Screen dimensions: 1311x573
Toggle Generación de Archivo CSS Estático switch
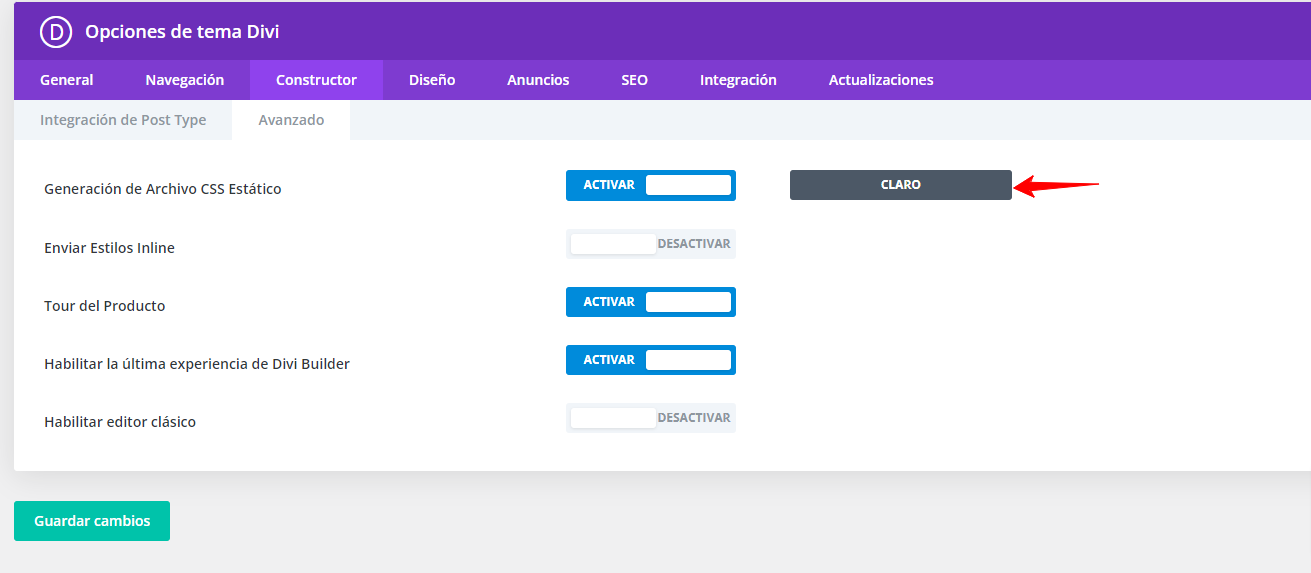[651, 185]
